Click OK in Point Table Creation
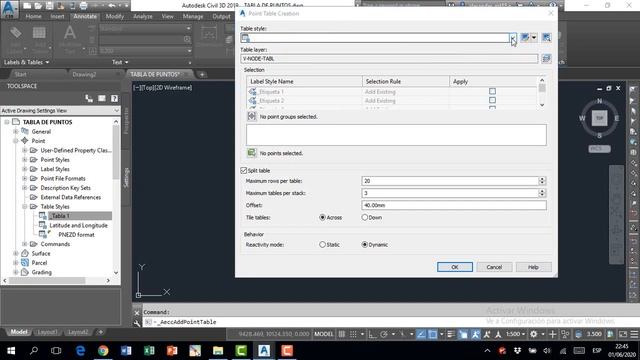Screen dimensions: 640x360 pyautogui.click(x=455, y=267)
